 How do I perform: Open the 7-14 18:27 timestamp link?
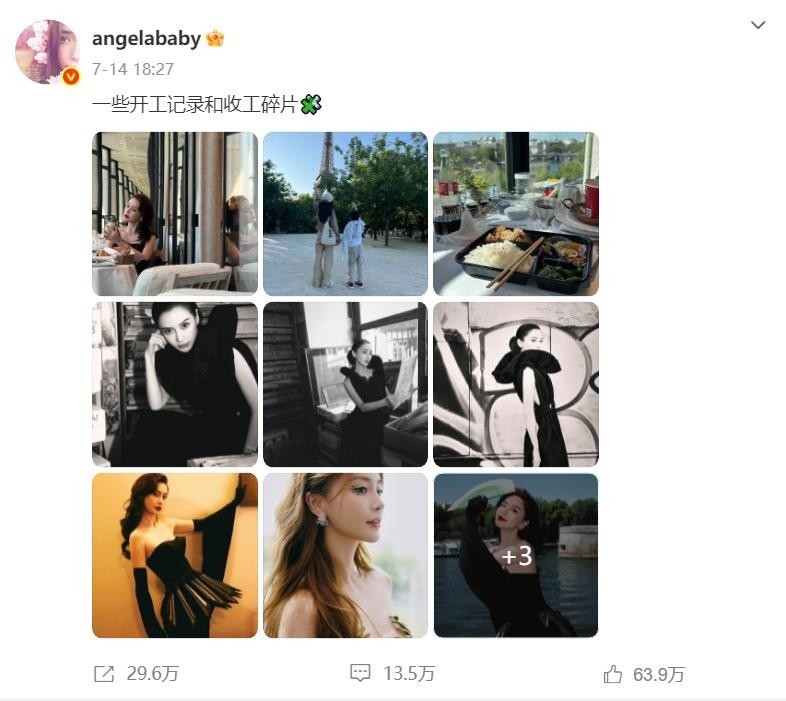pos(133,69)
